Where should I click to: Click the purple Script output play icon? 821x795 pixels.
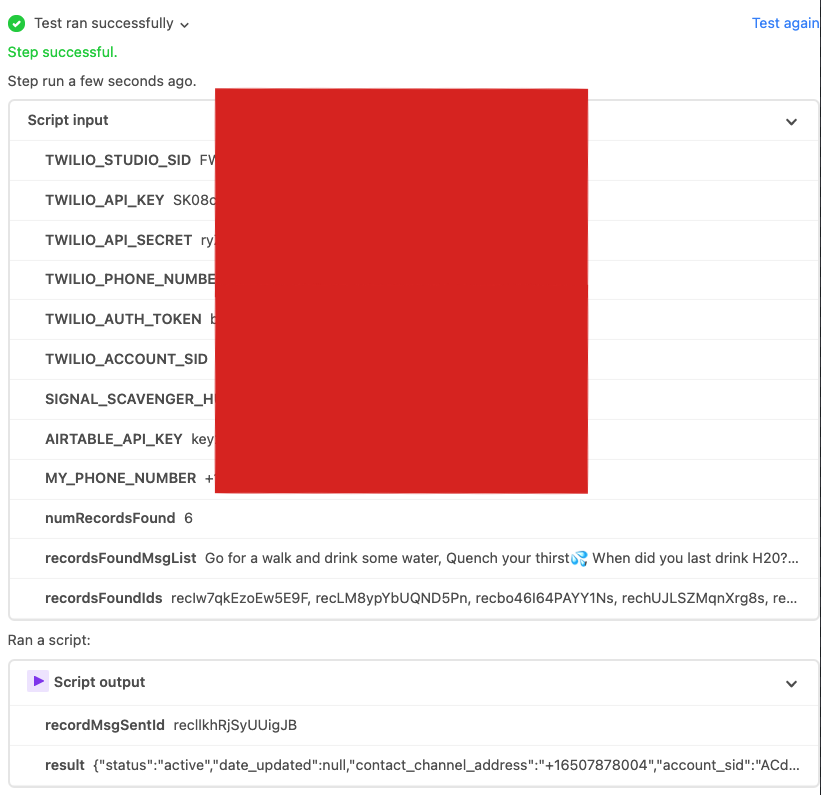(x=37, y=682)
